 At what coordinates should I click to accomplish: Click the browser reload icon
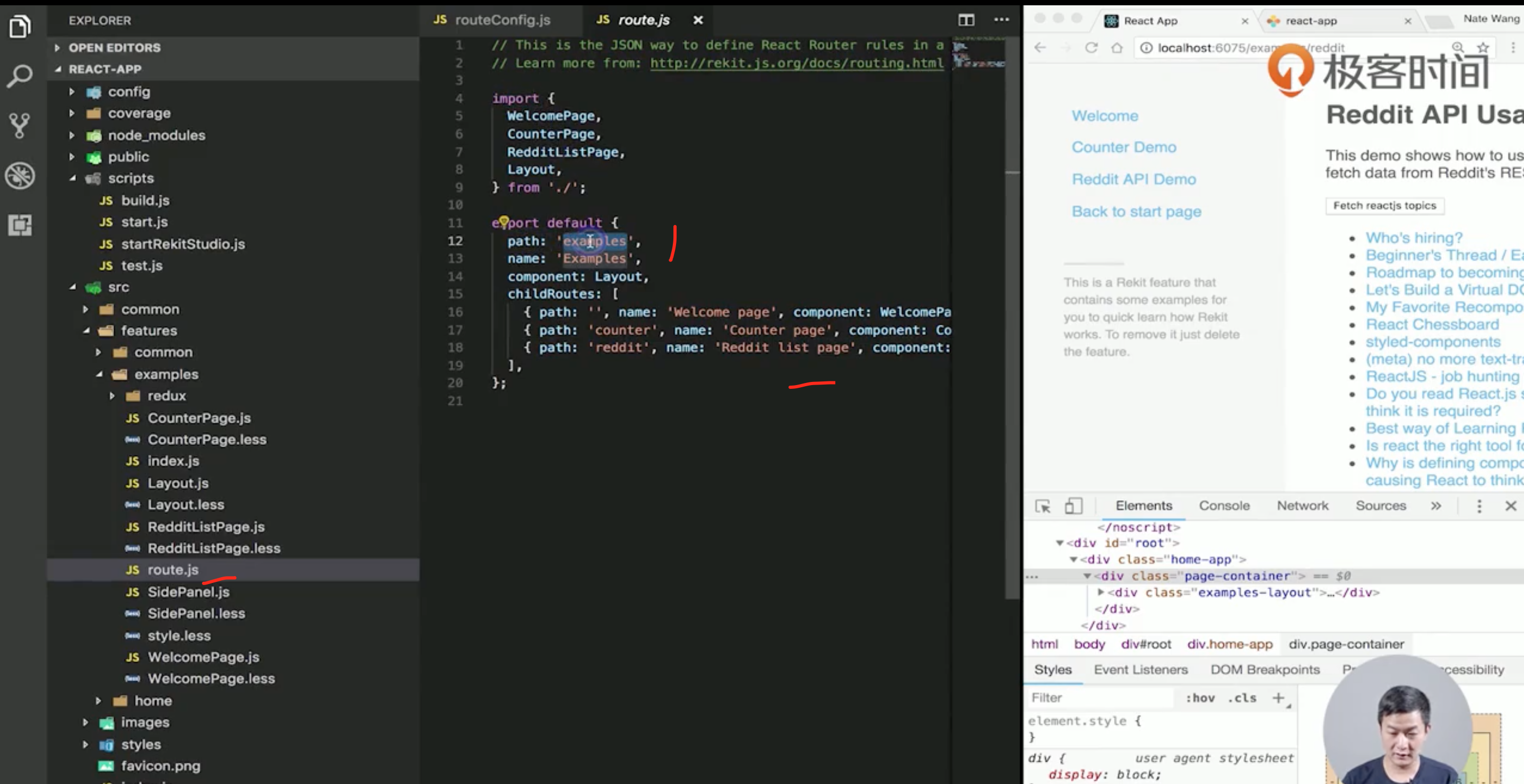coord(1091,48)
